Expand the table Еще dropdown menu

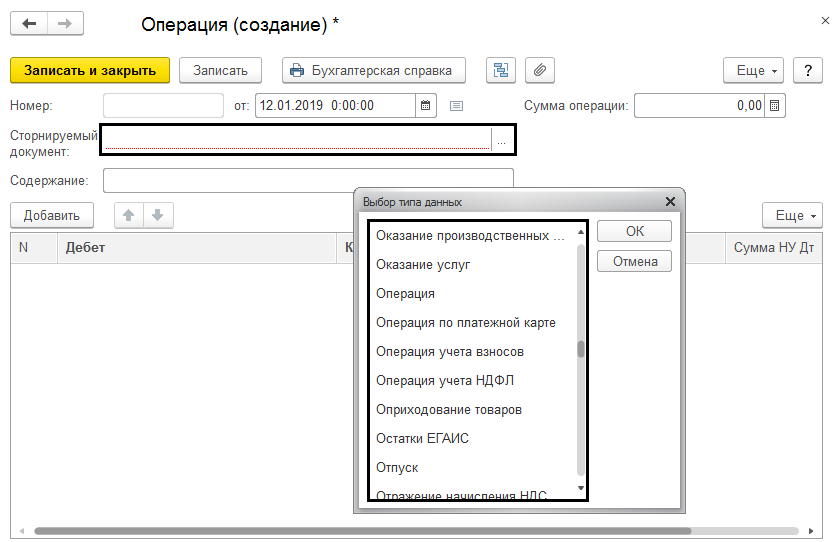(x=791, y=215)
